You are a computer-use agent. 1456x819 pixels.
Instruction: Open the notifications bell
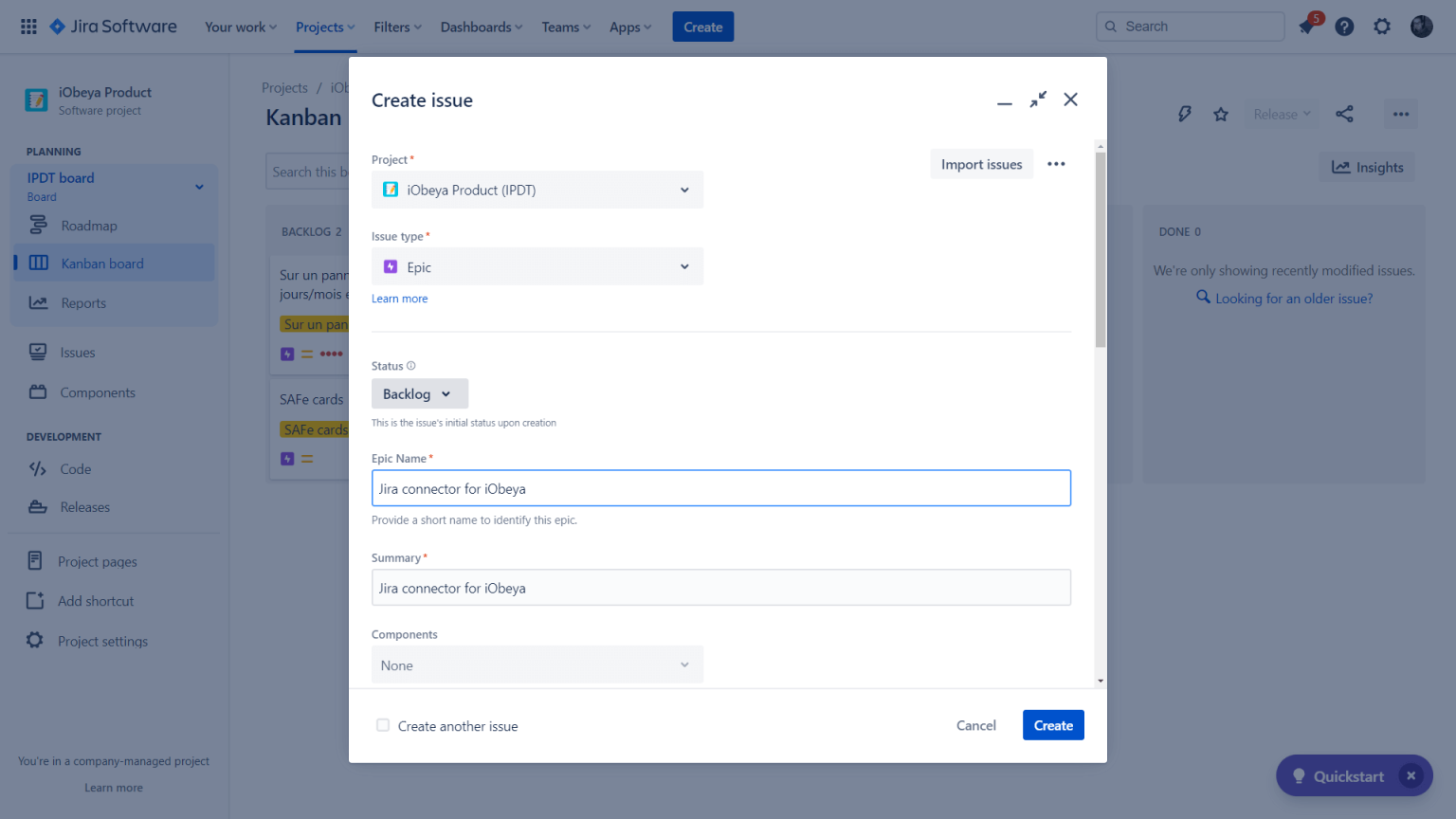(1307, 27)
